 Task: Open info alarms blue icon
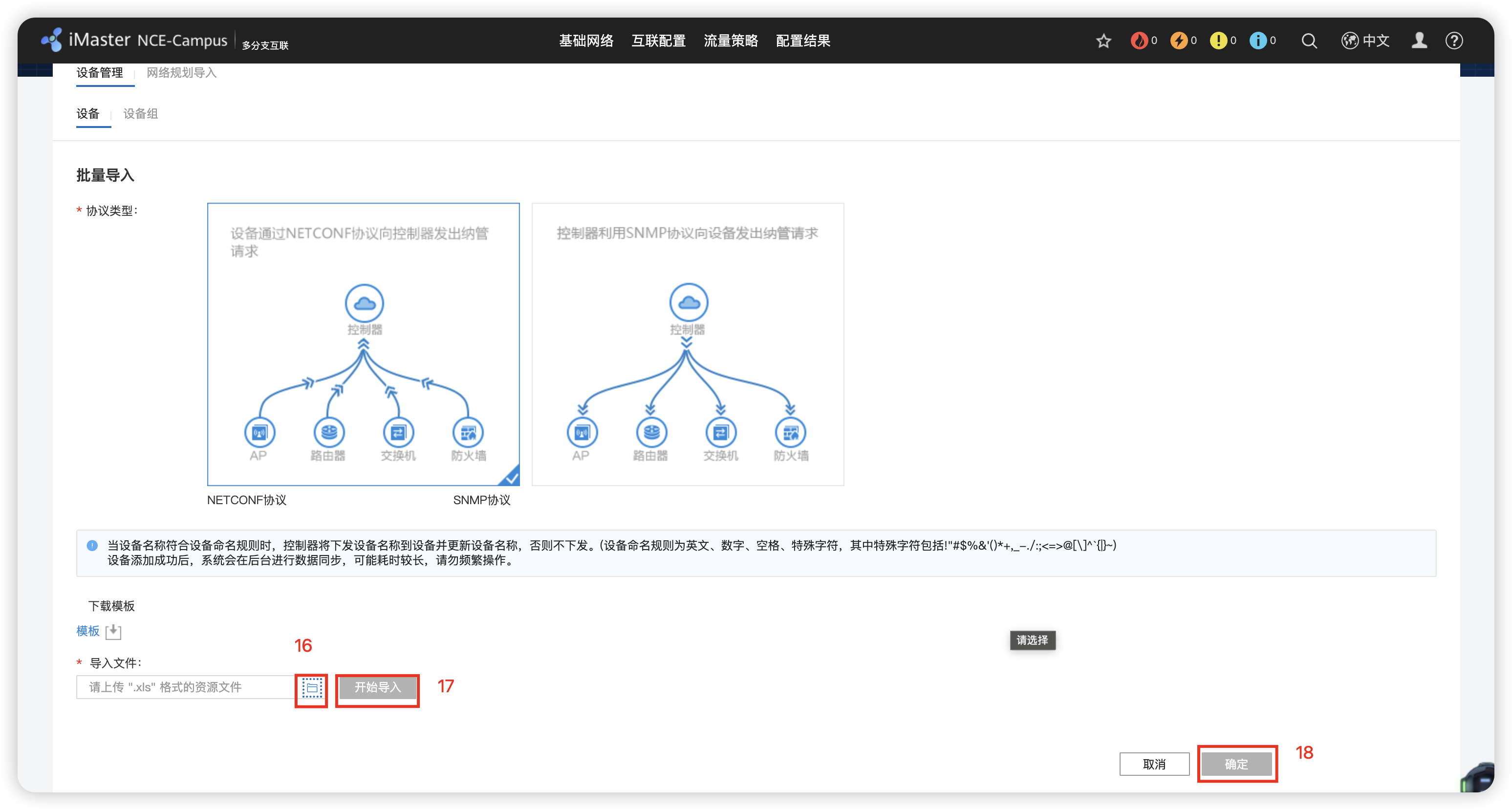click(x=1257, y=41)
